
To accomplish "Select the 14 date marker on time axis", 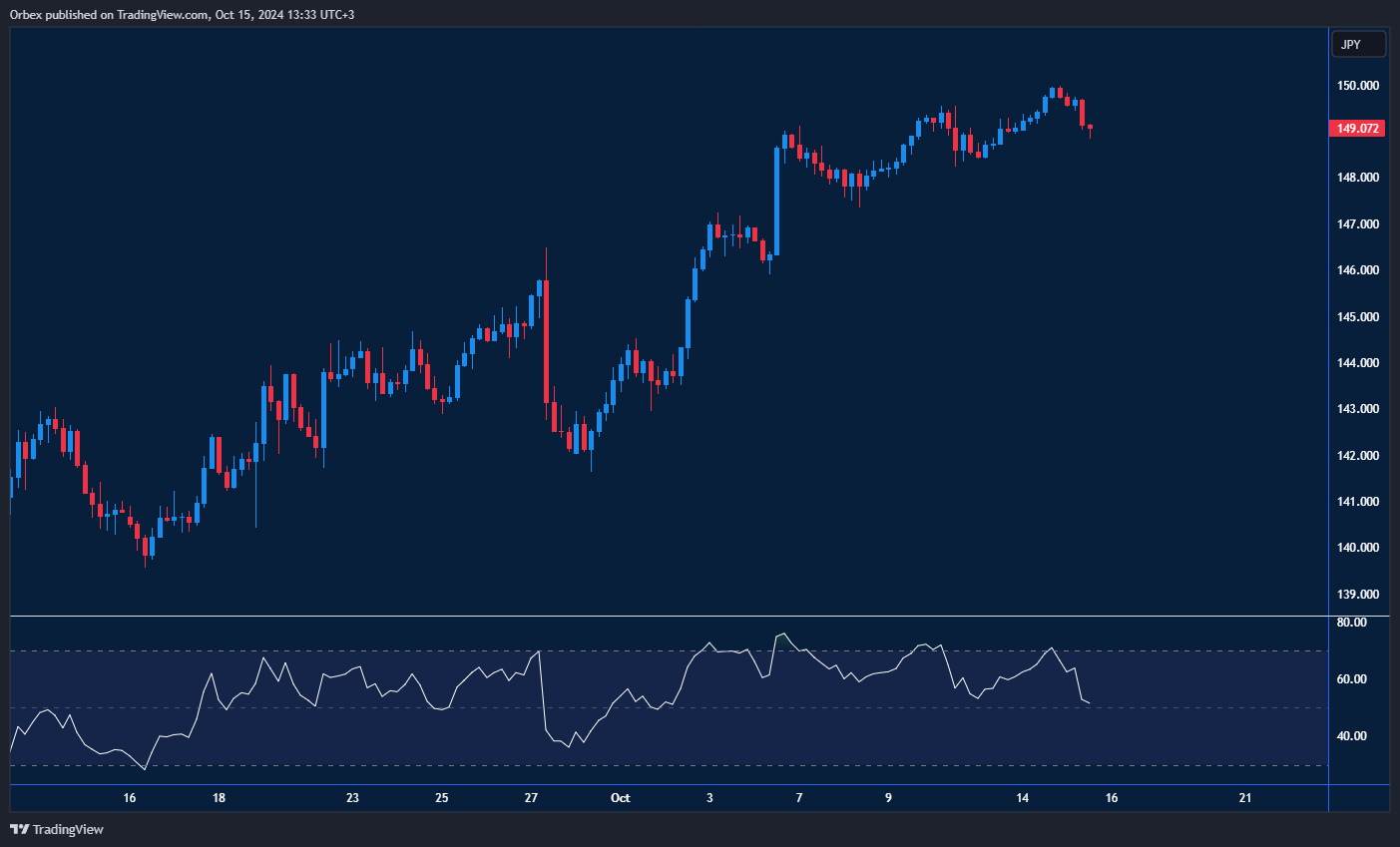I will [1022, 798].
